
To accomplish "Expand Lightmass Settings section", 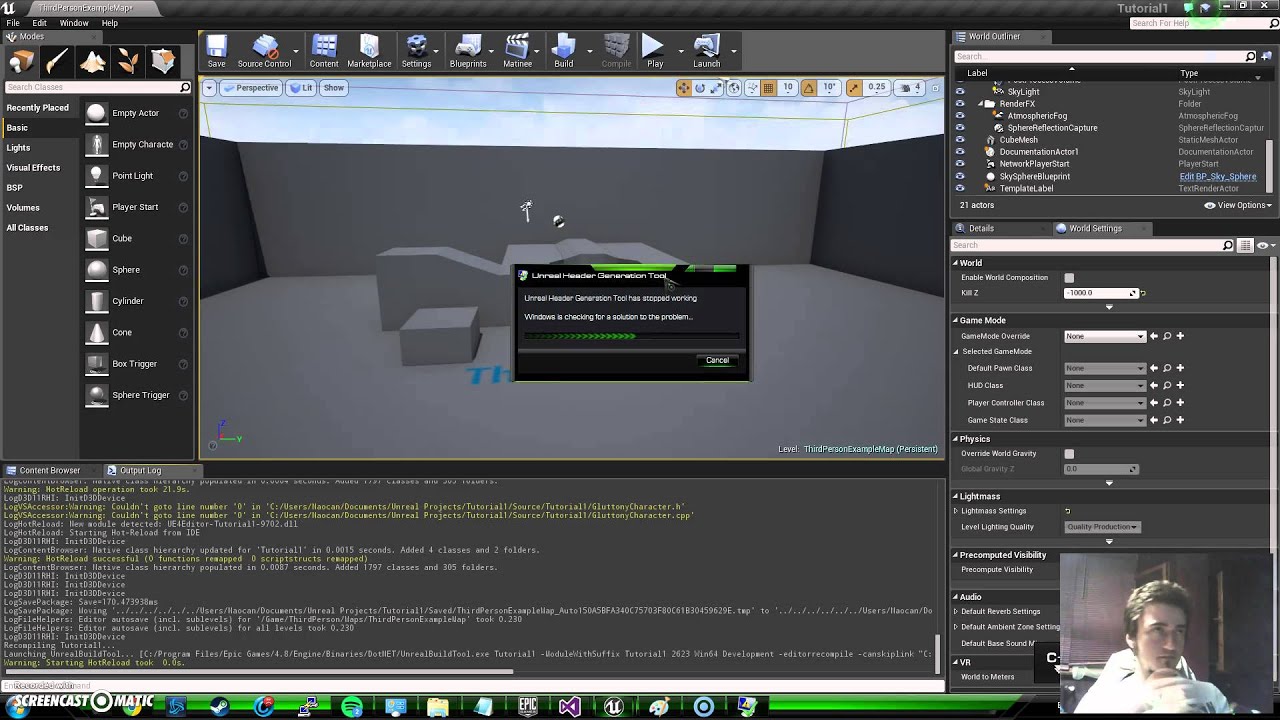I will (x=955, y=511).
